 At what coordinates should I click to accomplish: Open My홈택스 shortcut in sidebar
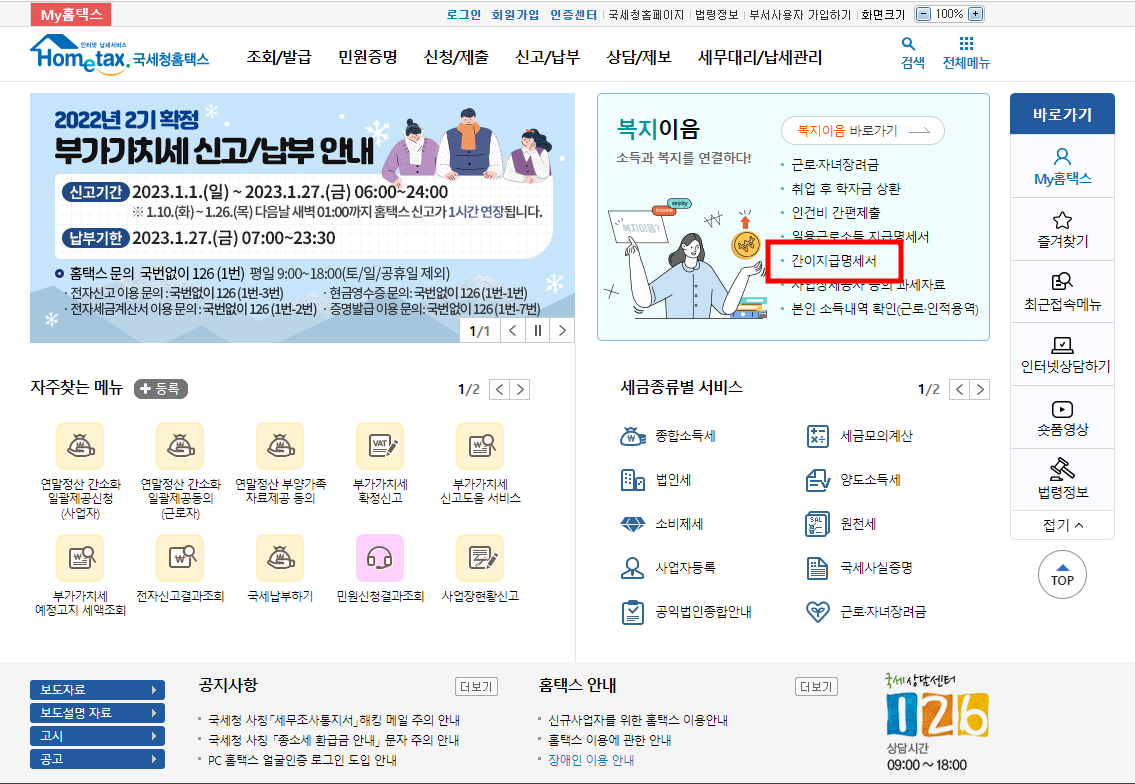point(1062,167)
